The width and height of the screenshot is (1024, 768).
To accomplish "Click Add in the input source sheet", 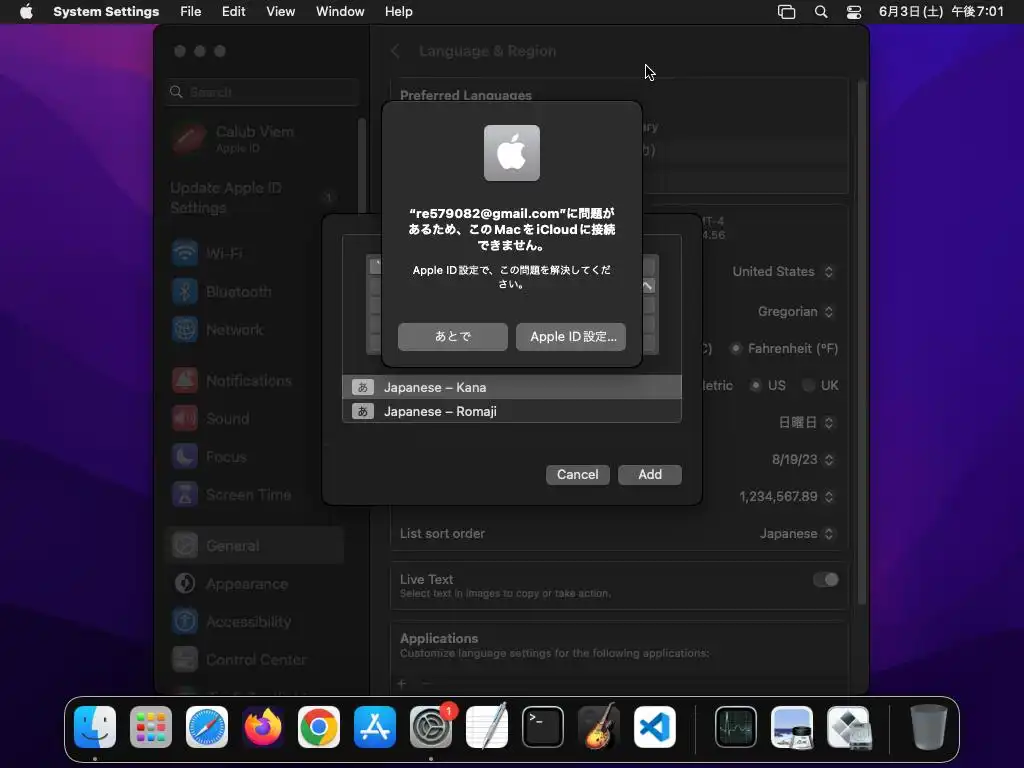I will (650, 475).
